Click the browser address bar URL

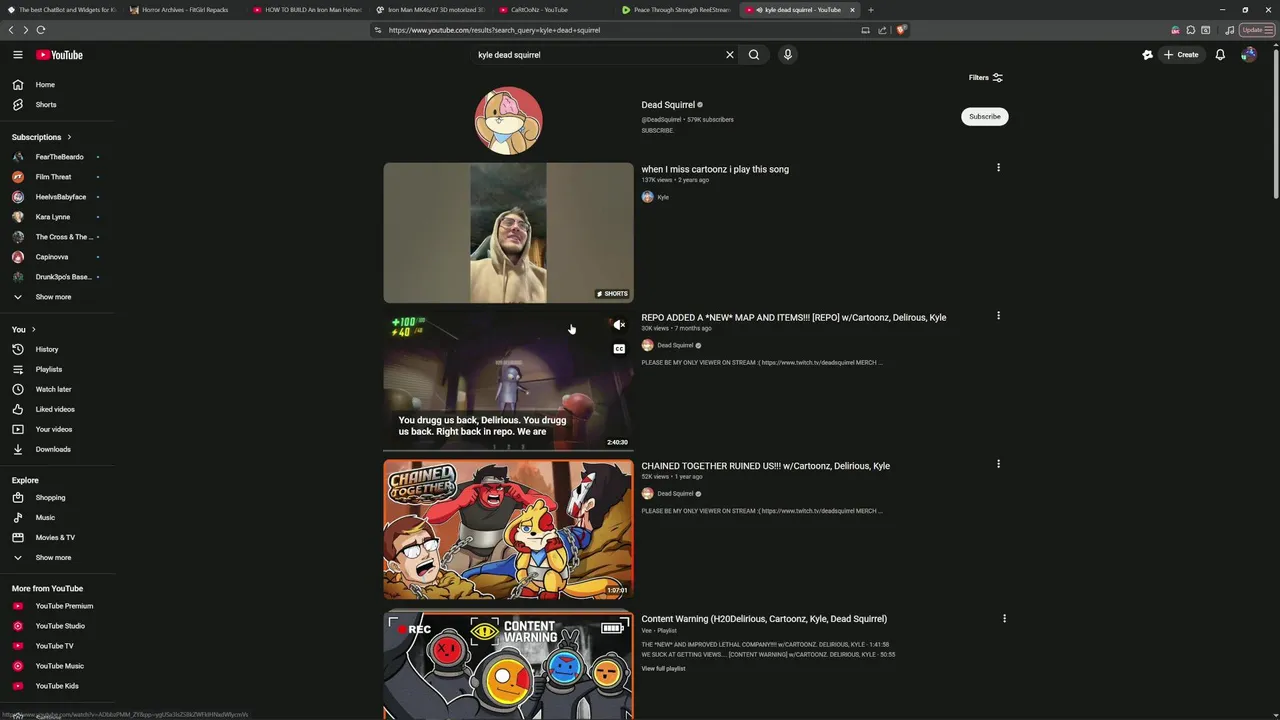click(494, 30)
